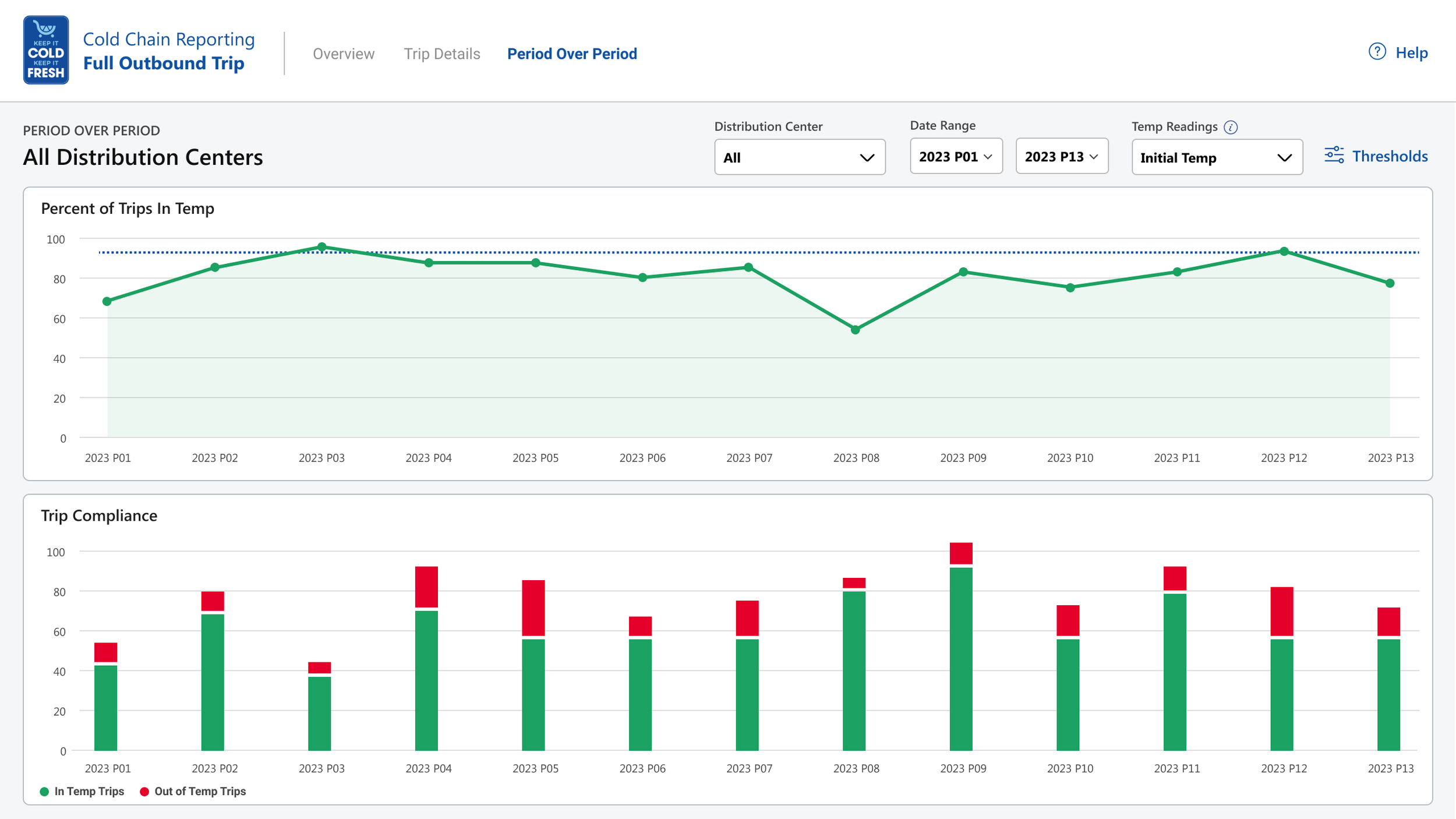Click the 2023 P07 red Out of Temp bar
Image resolution: width=1456 pixels, height=819 pixels.
[x=747, y=618]
